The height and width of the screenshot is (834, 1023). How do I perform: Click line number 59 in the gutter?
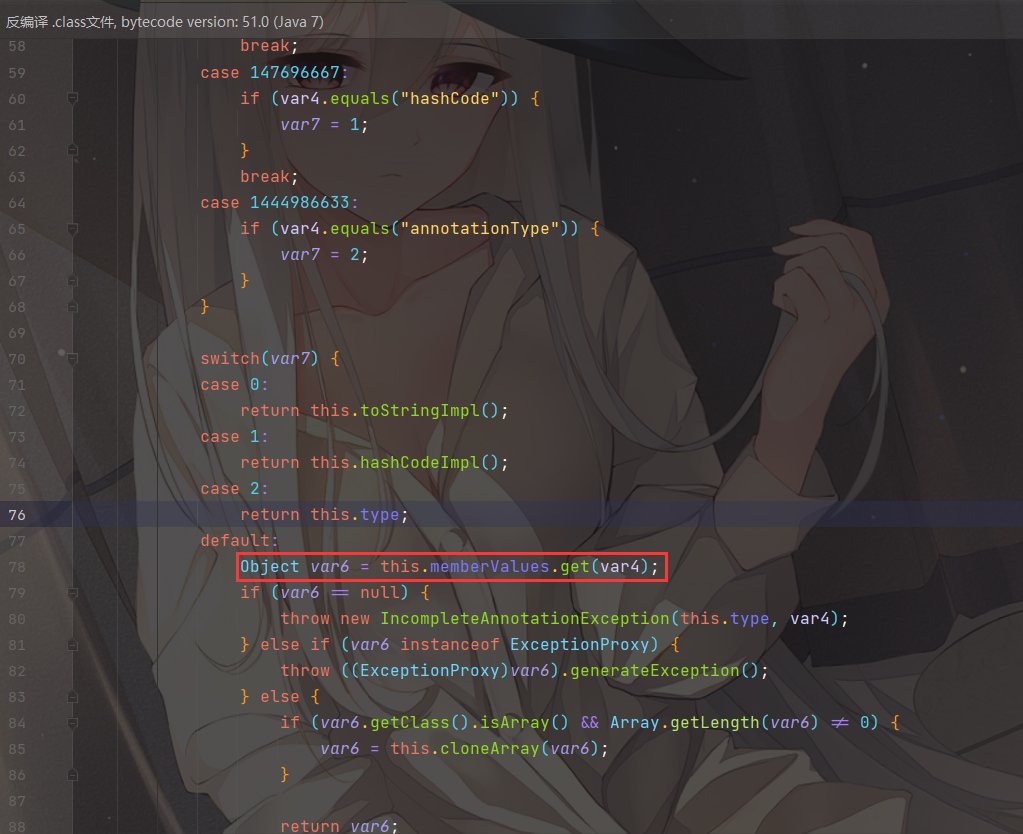[17, 73]
